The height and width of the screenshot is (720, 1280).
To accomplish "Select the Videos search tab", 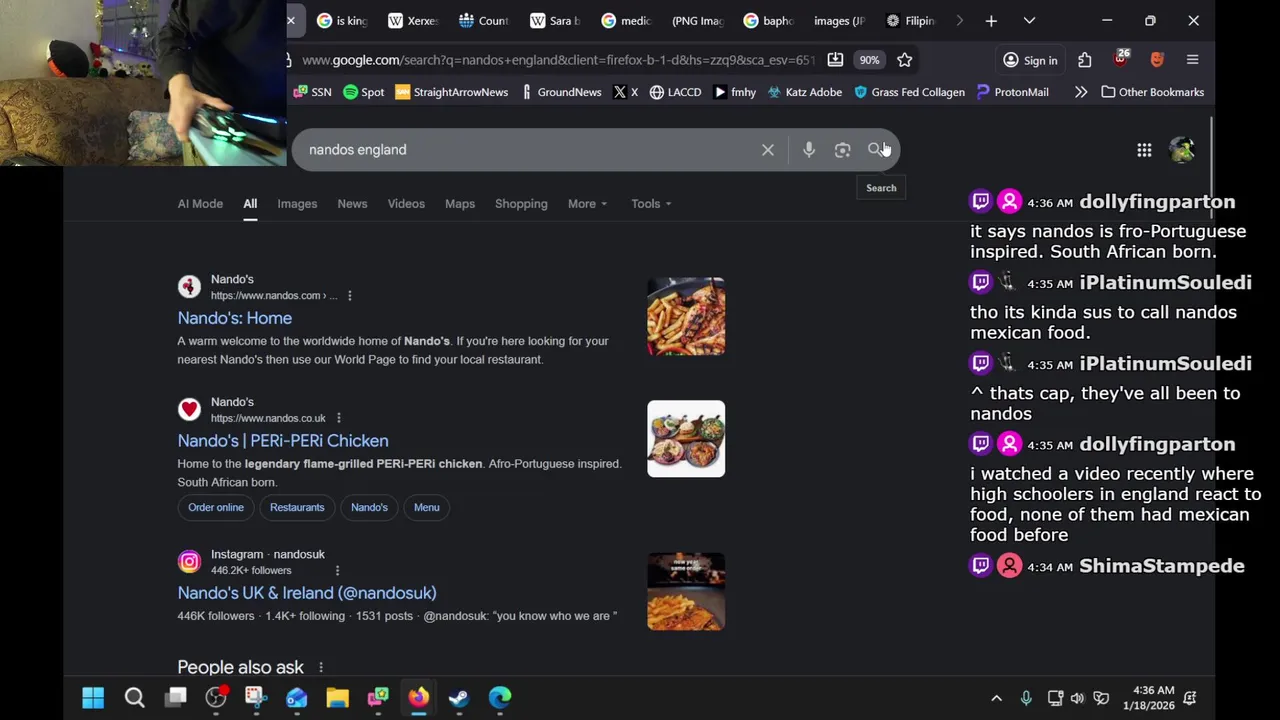I will (406, 204).
